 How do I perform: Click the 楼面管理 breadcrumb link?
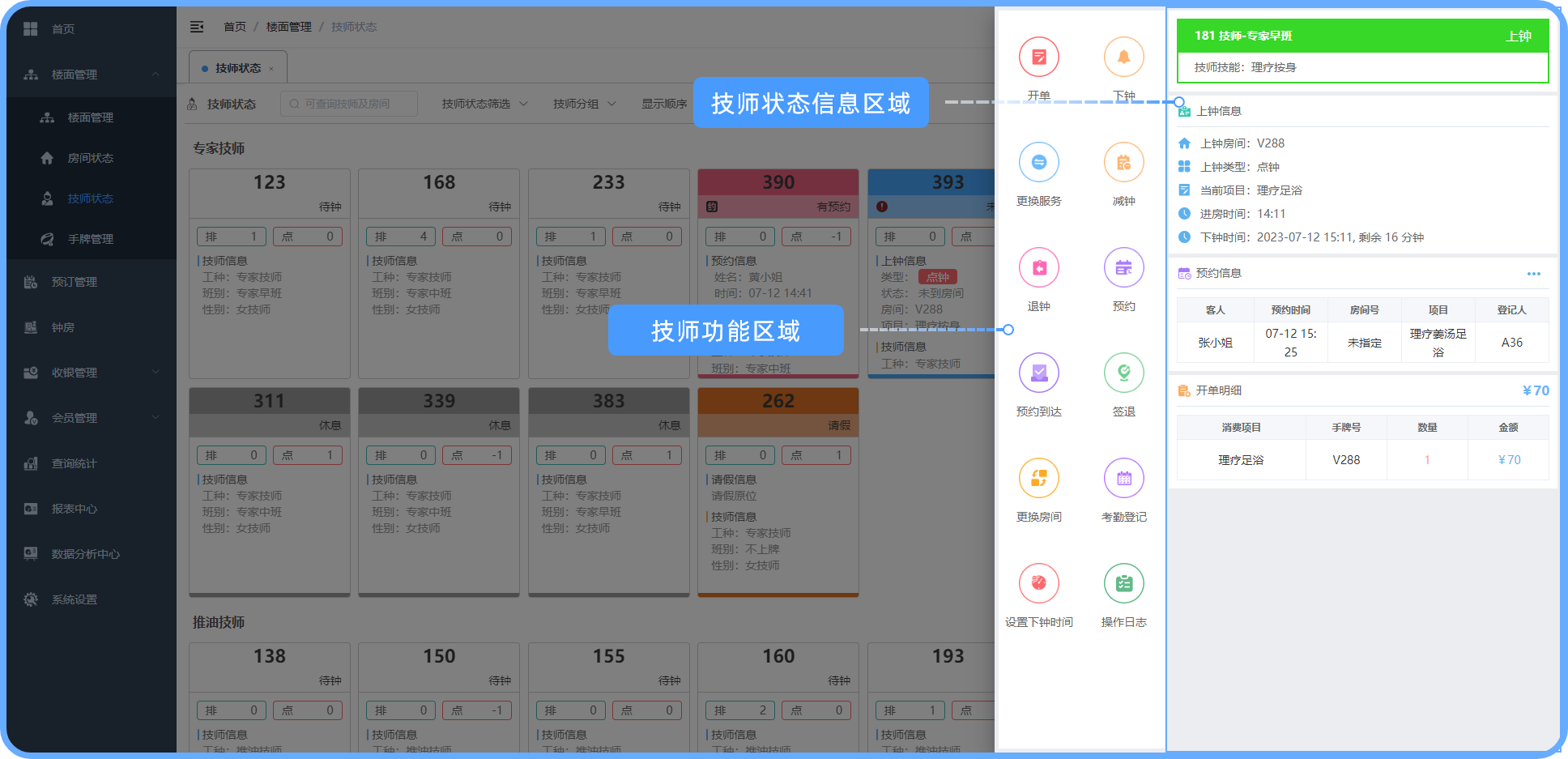289,27
